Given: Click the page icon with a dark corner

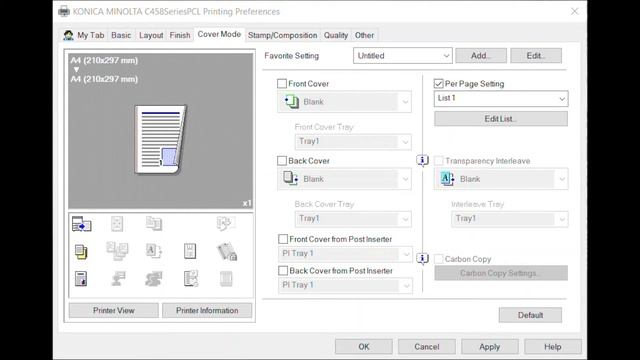Looking at the screenshot, I should point(81,279).
